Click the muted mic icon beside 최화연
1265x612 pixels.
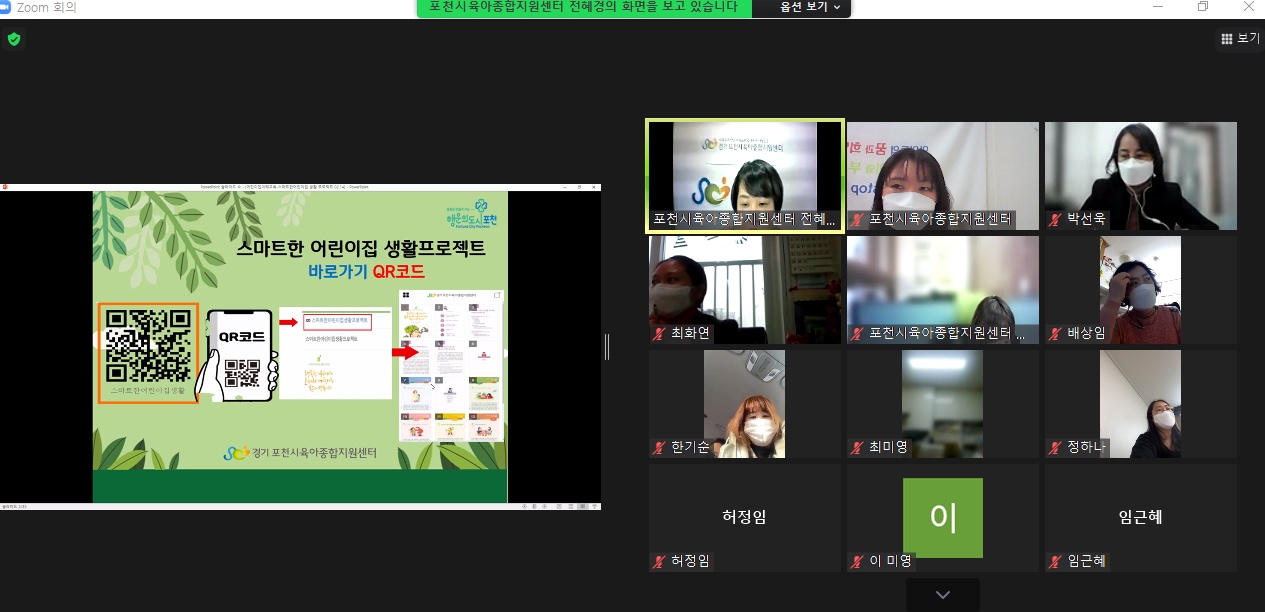coord(659,333)
